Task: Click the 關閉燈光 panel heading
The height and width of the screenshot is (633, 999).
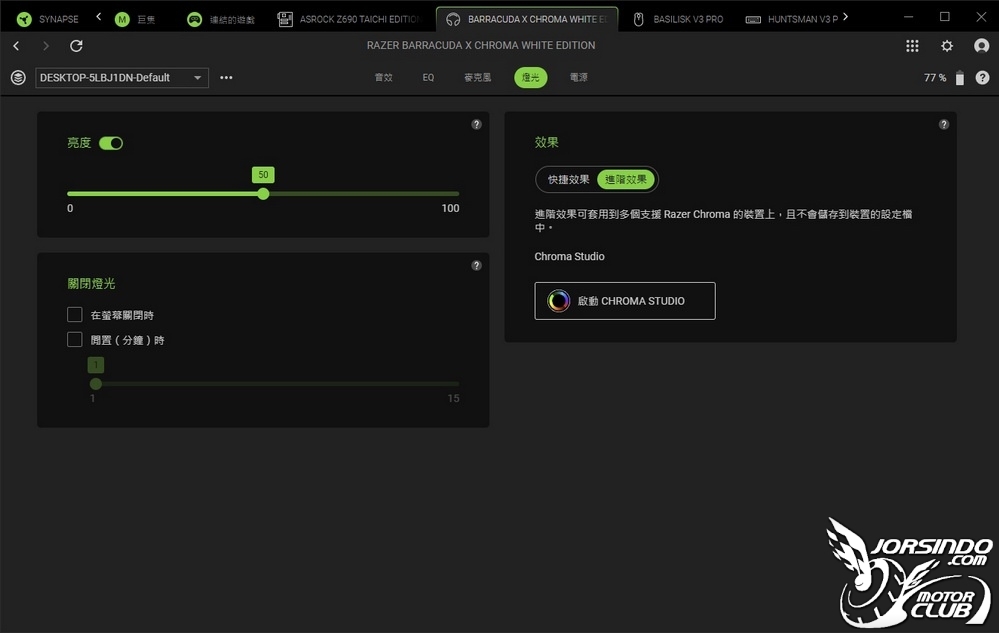Action: pos(91,283)
